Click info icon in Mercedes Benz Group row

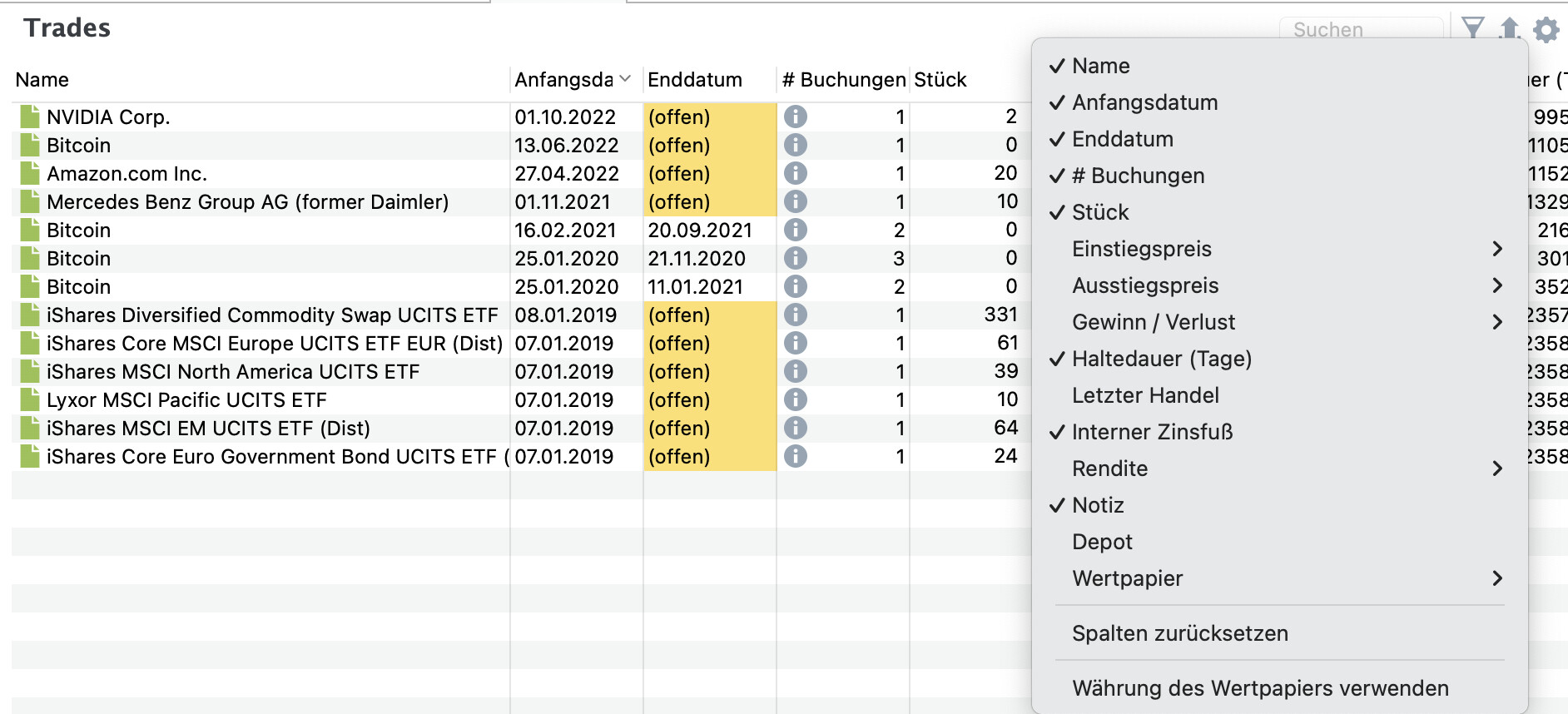pyautogui.click(x=796, y=201)
